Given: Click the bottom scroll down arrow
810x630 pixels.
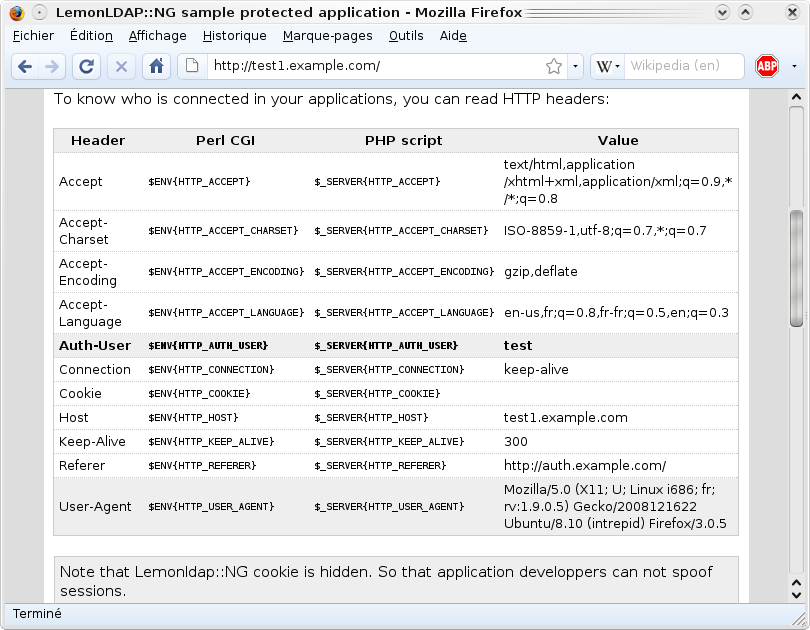Looking at the screenshot, I should coord(797,595).
